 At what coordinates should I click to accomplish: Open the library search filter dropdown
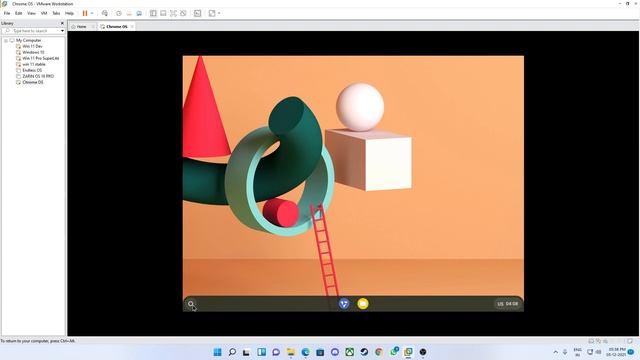[x=62, y=31]
